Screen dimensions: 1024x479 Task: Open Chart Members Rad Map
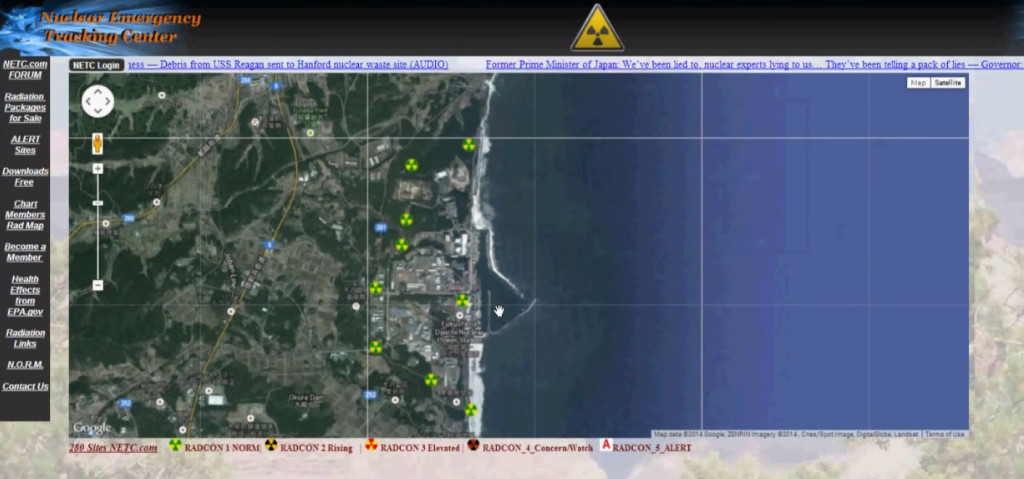pyautogui.click(x=25, y=214)
